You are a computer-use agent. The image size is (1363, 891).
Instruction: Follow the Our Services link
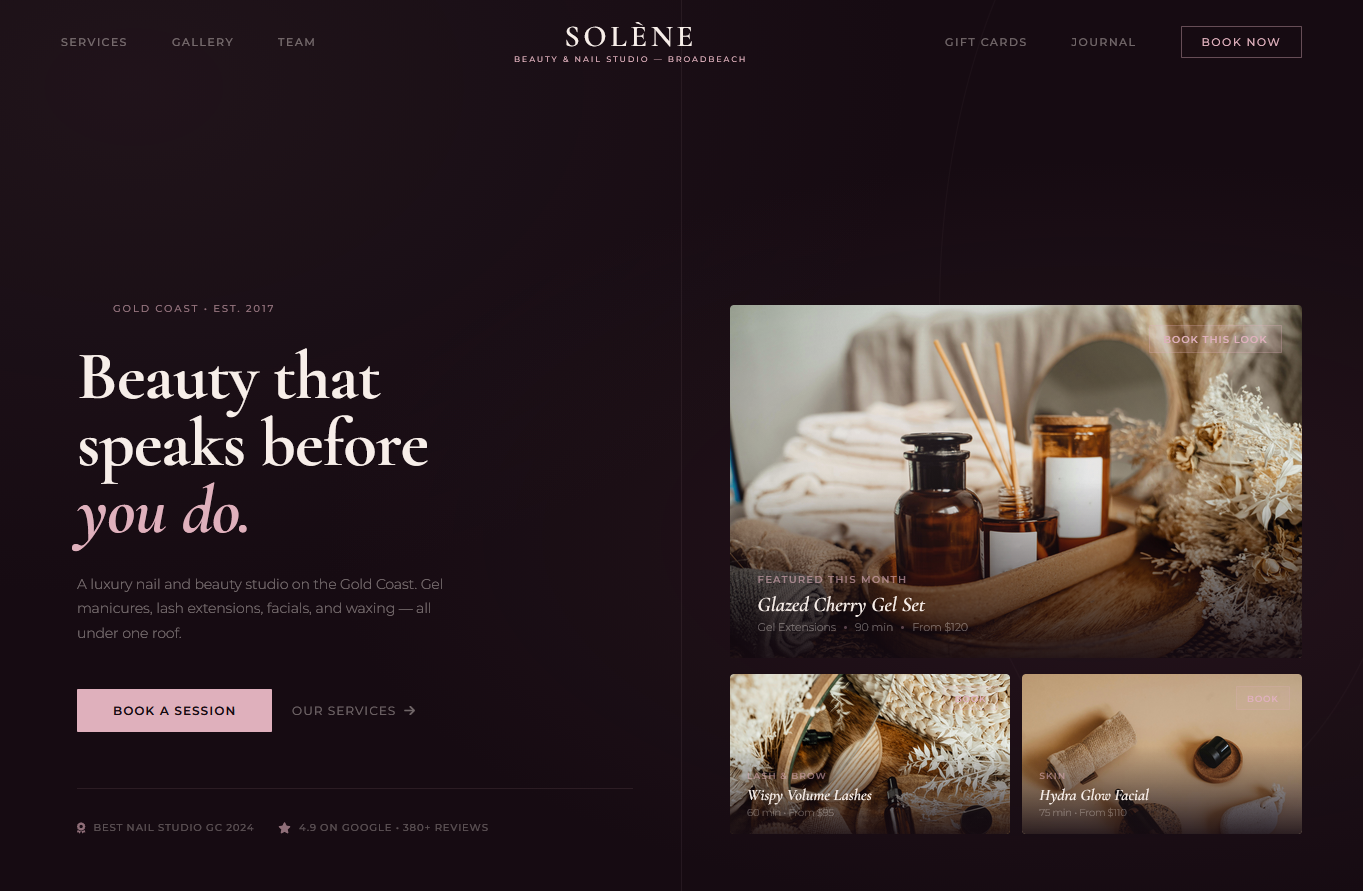(x=354, y=711)
